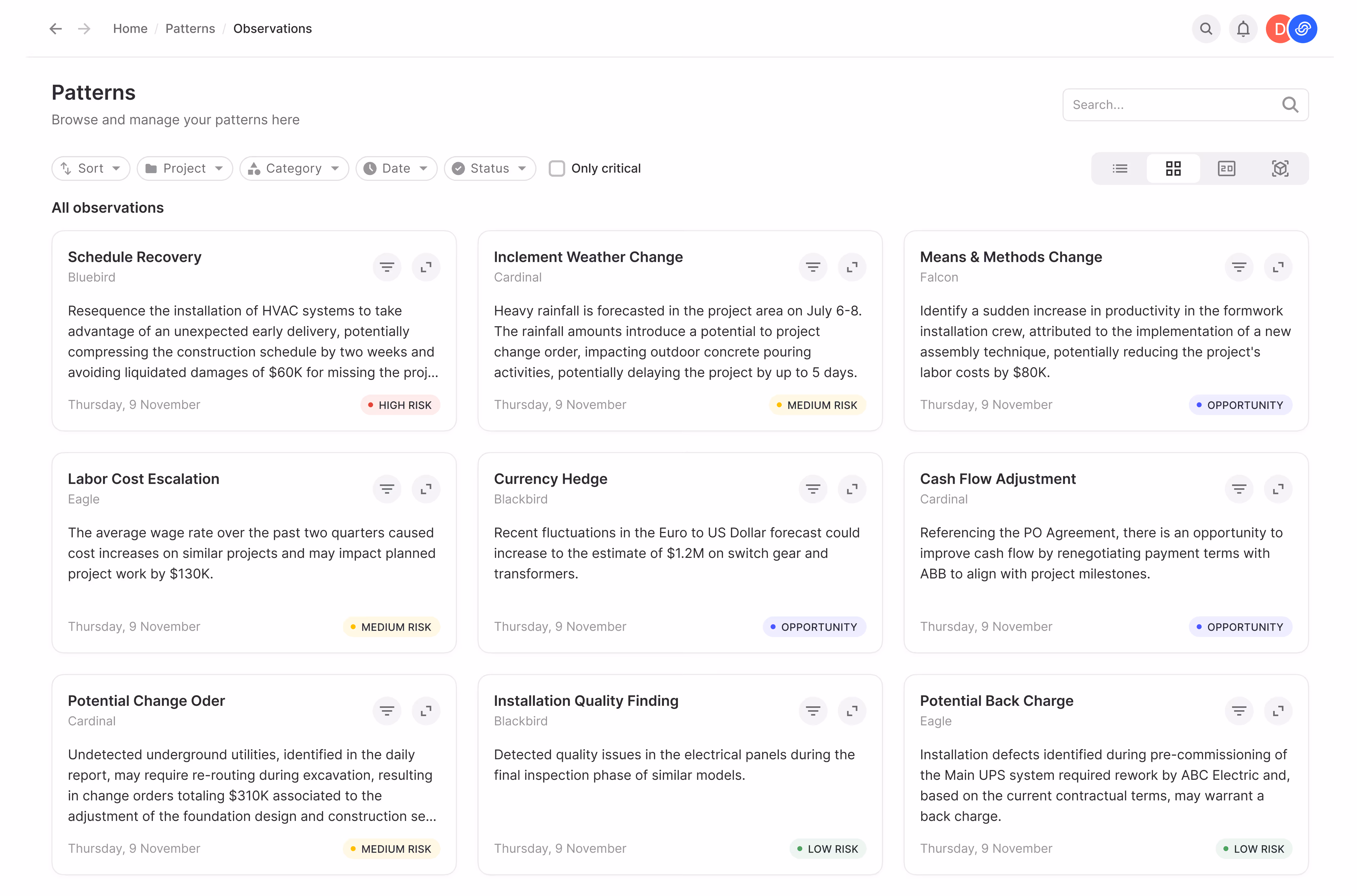Open the notifications bell

click(x=1243, y=29)
